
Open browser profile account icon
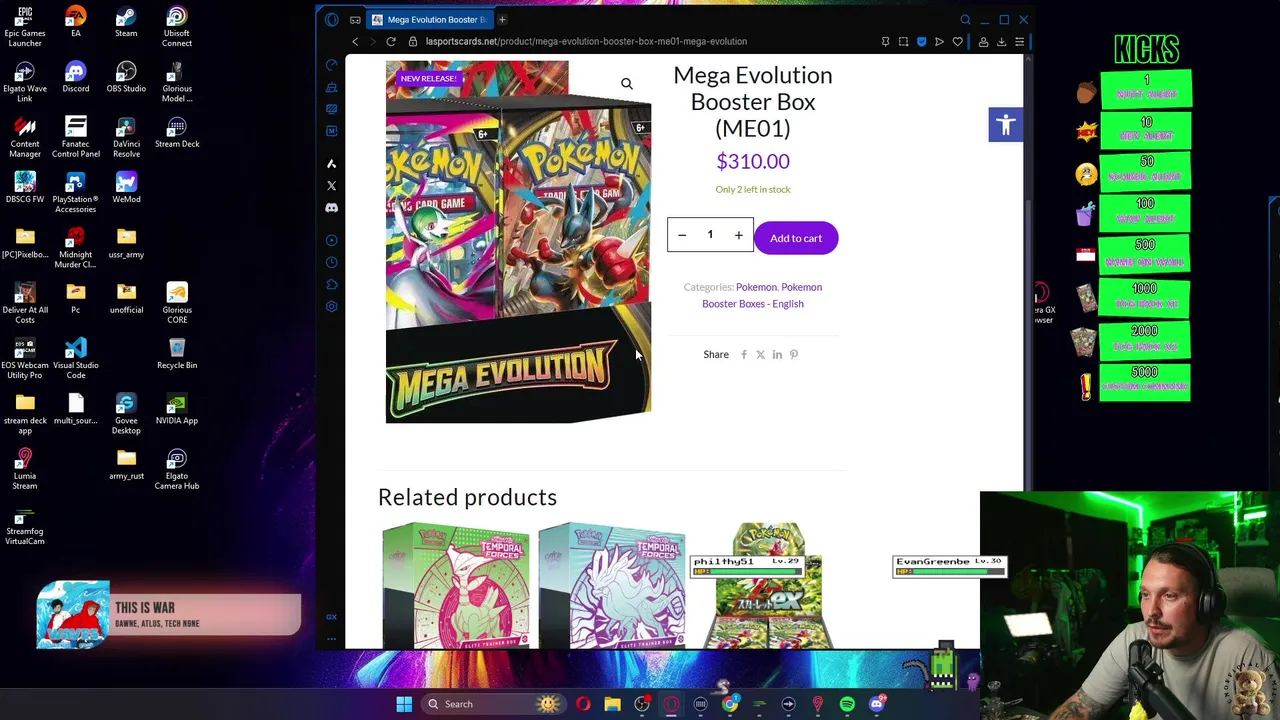(983, 41)
